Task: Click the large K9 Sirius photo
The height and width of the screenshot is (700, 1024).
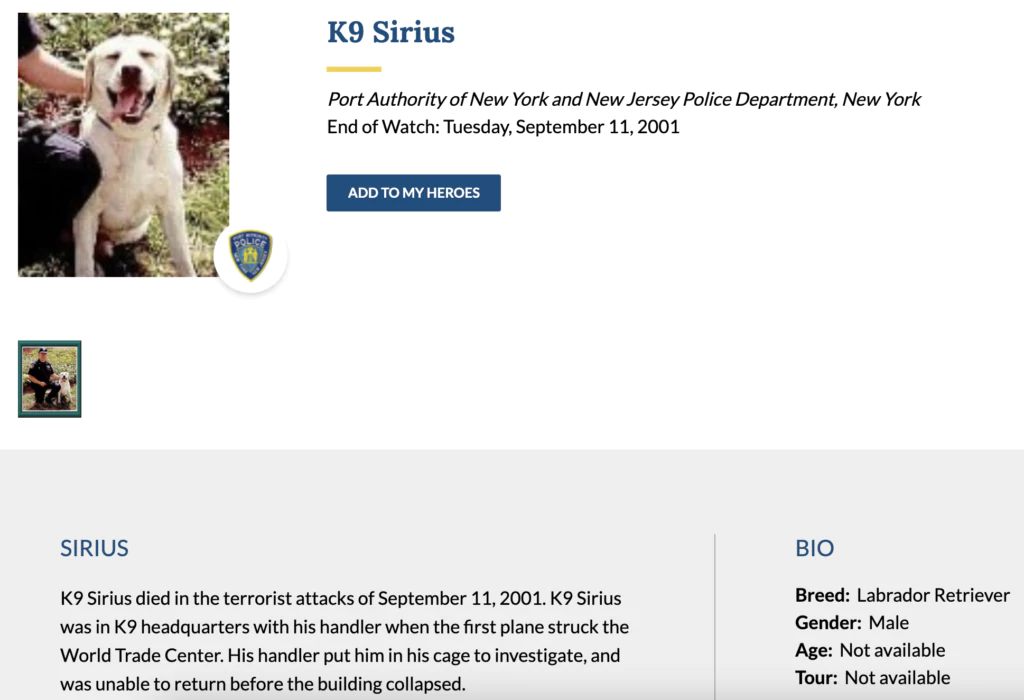Action: 123,144
